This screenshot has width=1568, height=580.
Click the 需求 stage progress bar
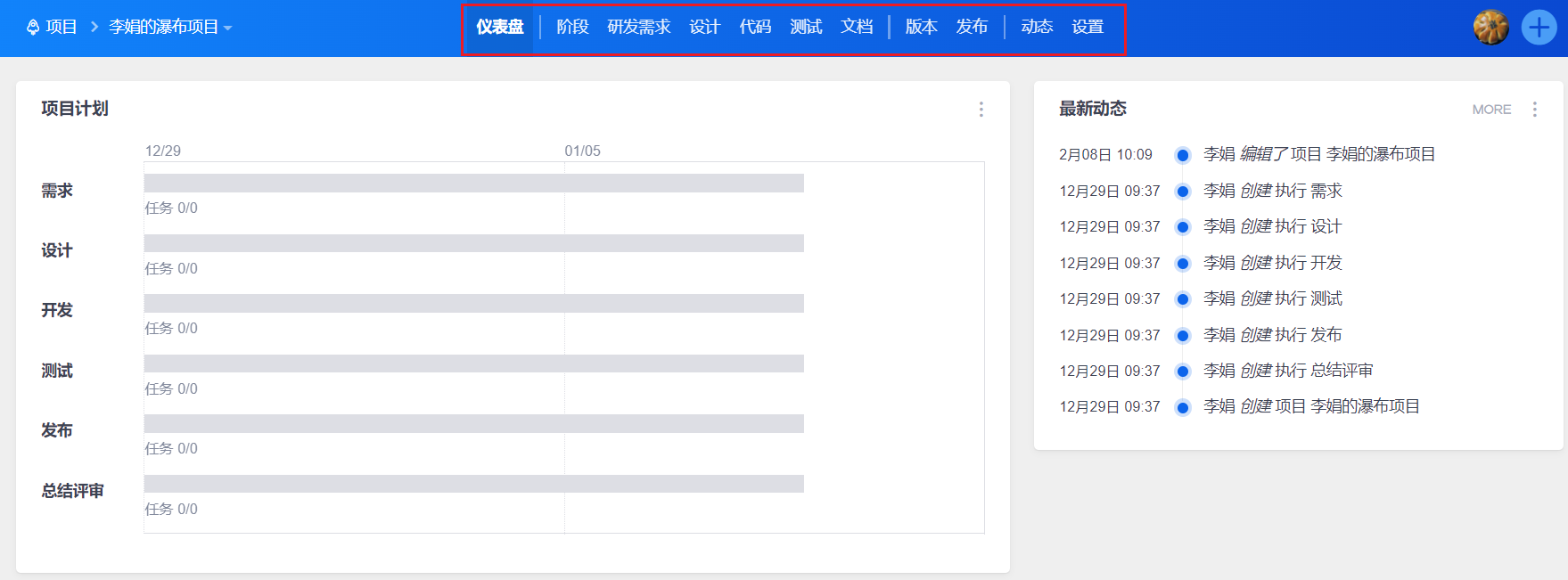point(473,184)
